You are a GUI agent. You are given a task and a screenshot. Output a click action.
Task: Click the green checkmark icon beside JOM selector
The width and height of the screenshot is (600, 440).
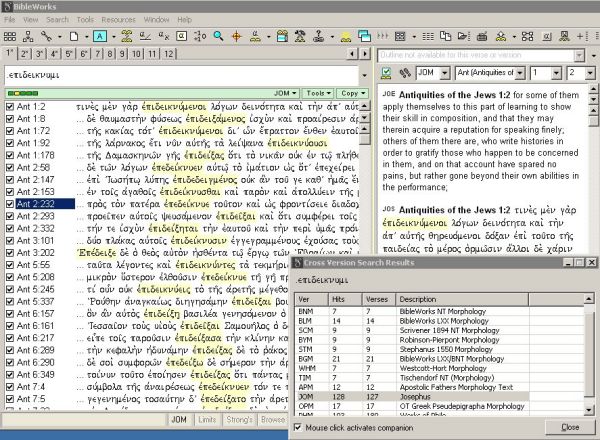386,73
